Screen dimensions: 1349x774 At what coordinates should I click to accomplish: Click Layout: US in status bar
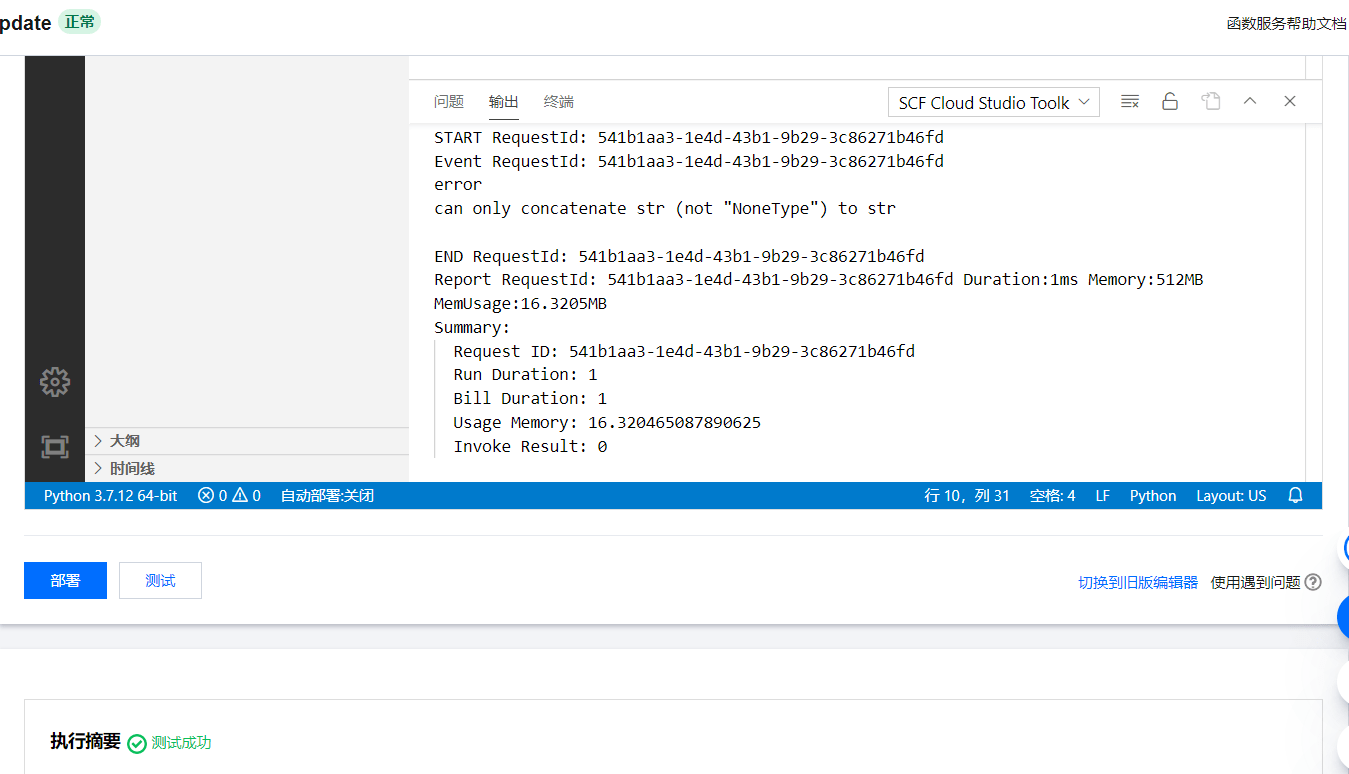click(x=1231, y=495)
